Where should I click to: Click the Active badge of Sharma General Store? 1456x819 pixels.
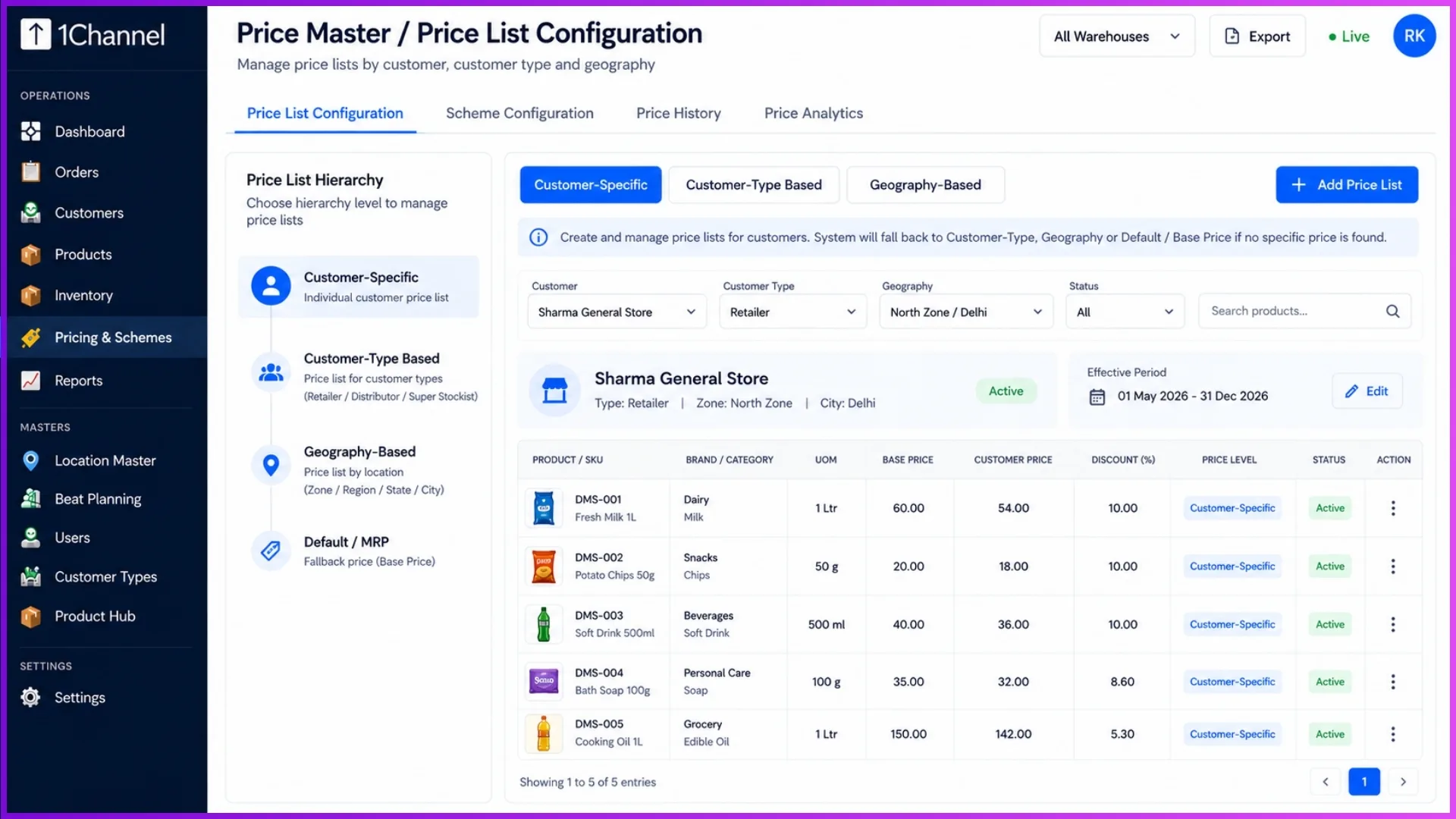[x=1006, y=391]
